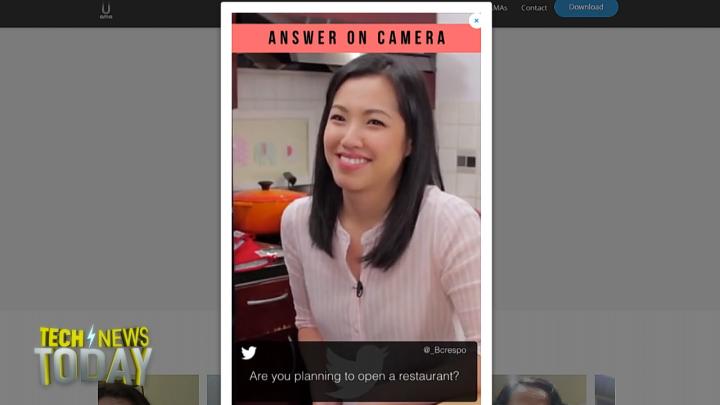Screen dimensions: 720x405
Task: Open the Contact page link
Action: tap(534, 8)
